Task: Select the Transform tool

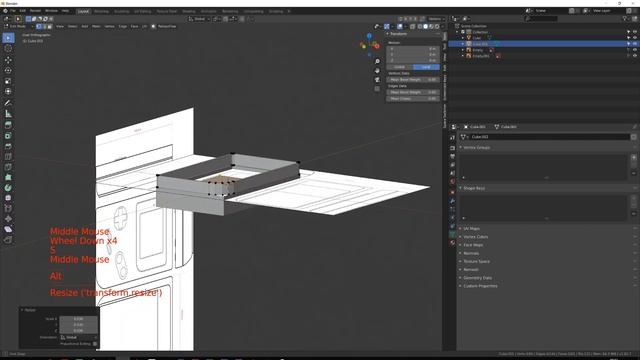Action: 8,91
